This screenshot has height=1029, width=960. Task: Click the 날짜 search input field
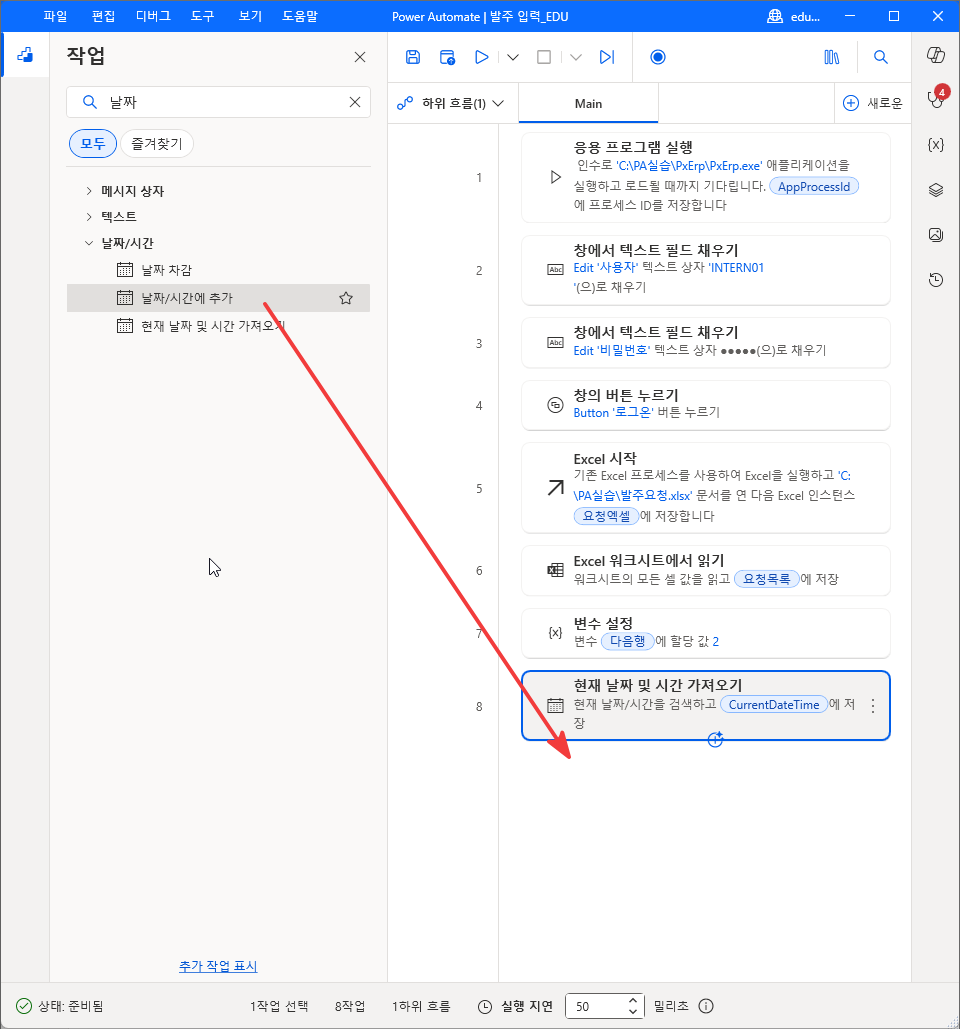[219, 102]
